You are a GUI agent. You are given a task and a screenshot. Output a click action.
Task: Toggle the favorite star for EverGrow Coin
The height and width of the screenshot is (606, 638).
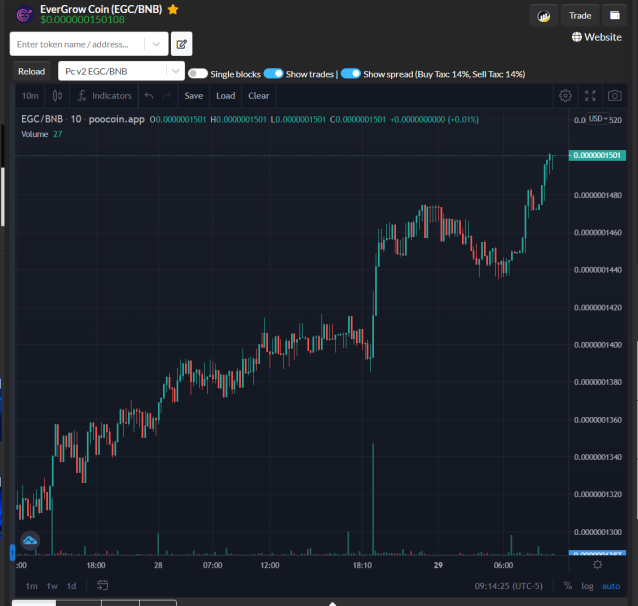coord(173,9)
